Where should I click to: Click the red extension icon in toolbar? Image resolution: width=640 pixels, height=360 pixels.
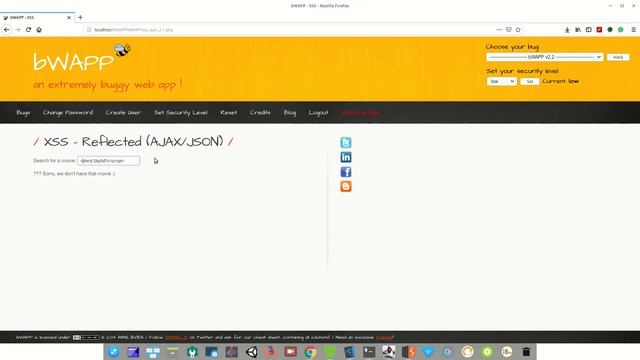[x=599, y=30]
